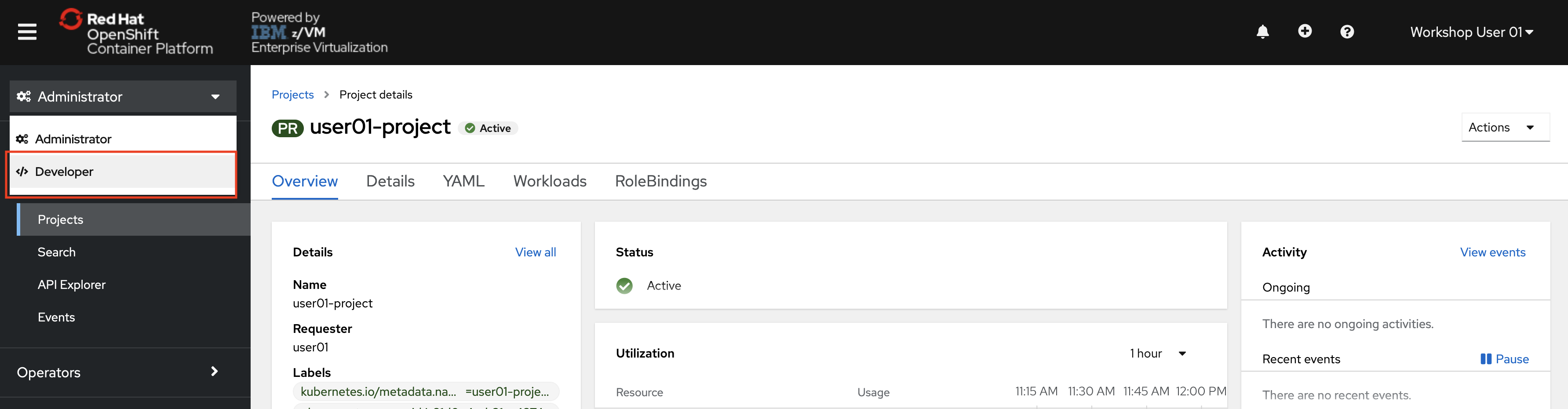Go to API Explorer in sidebar

72,285
